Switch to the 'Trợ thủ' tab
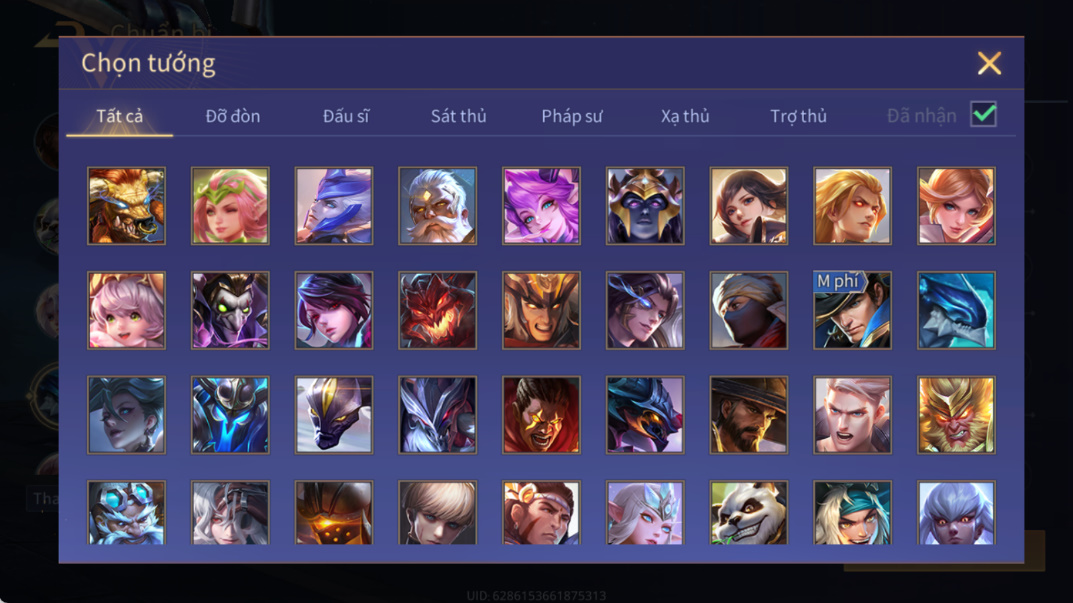This screenshot has width=1073, height=603. pyautogui.click(x=799, y=116)
